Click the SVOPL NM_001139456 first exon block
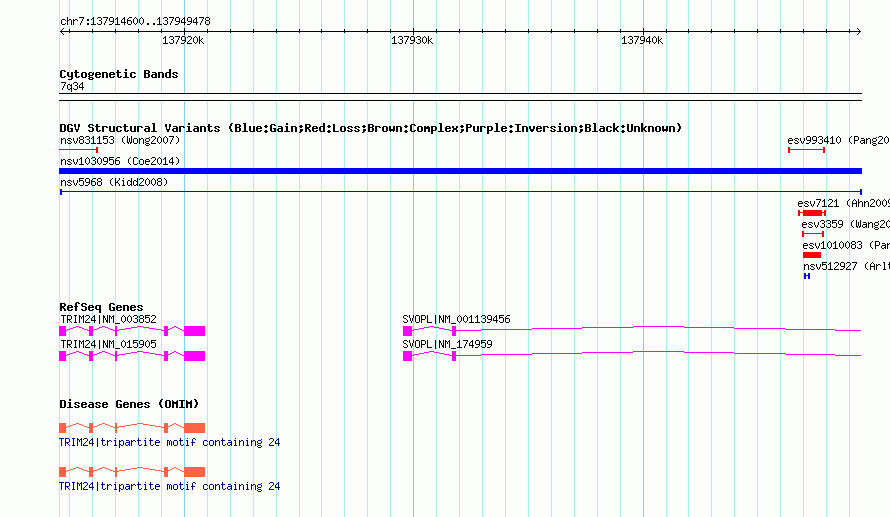This screenshot has width=890, height=517. [407, 331]
